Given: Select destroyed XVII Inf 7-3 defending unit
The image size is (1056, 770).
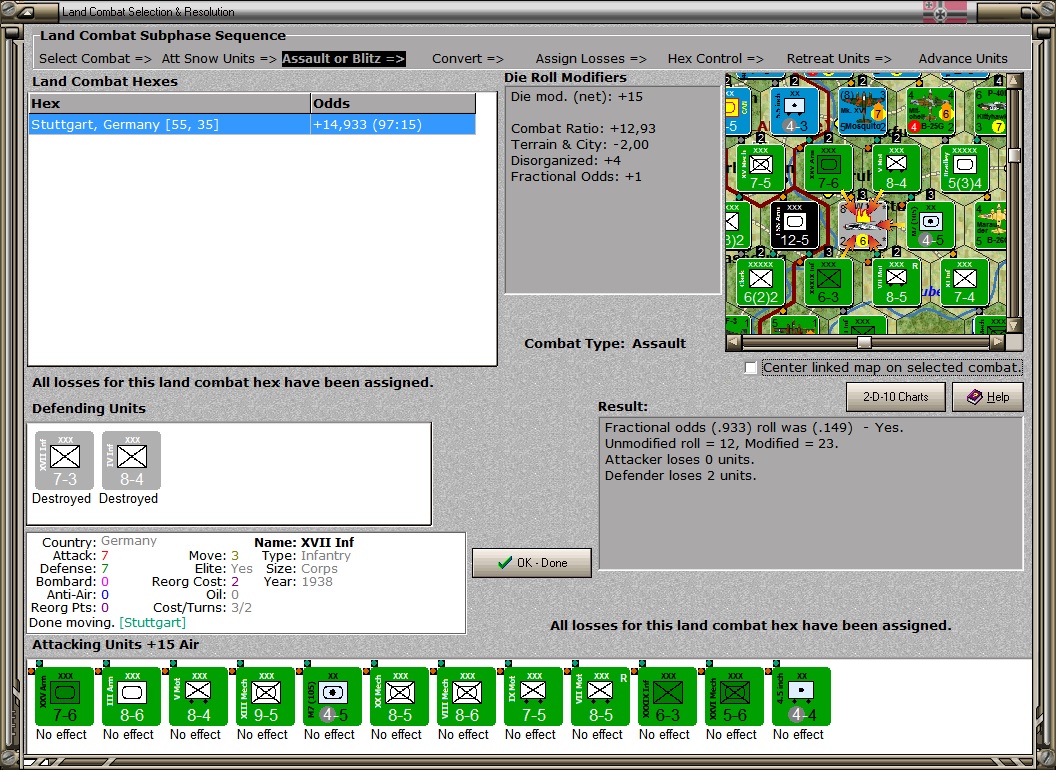Looking at the screenshot, I should (65, 461).
